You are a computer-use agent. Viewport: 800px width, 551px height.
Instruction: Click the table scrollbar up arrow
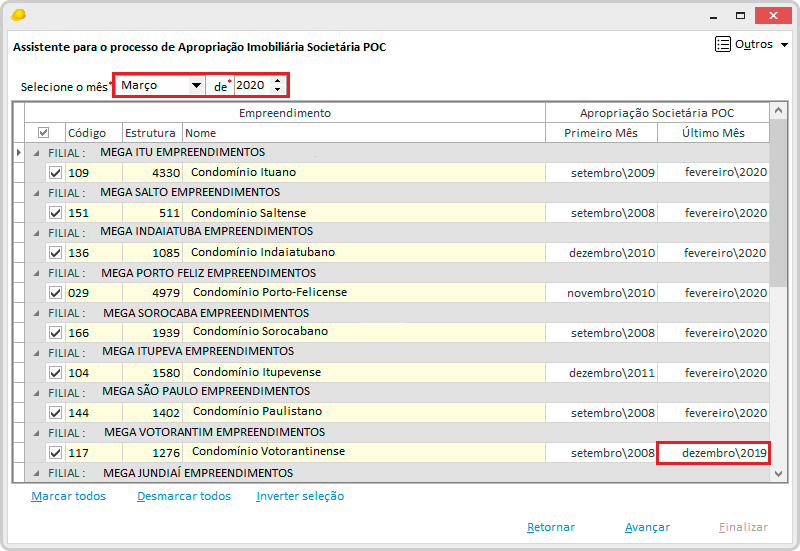[x=778, y=110]
